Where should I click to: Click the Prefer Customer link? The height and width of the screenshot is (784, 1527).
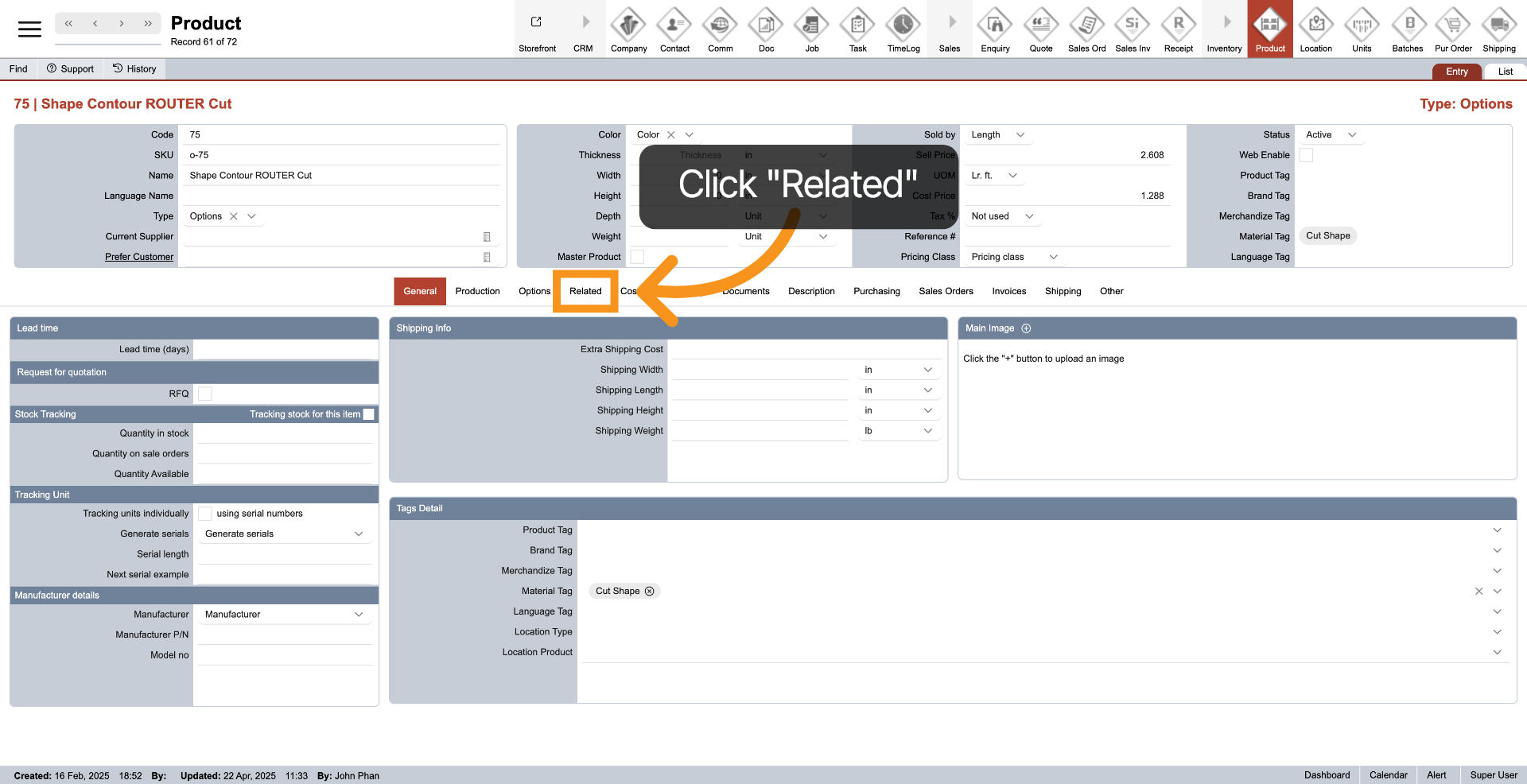(x=139, y=257)
